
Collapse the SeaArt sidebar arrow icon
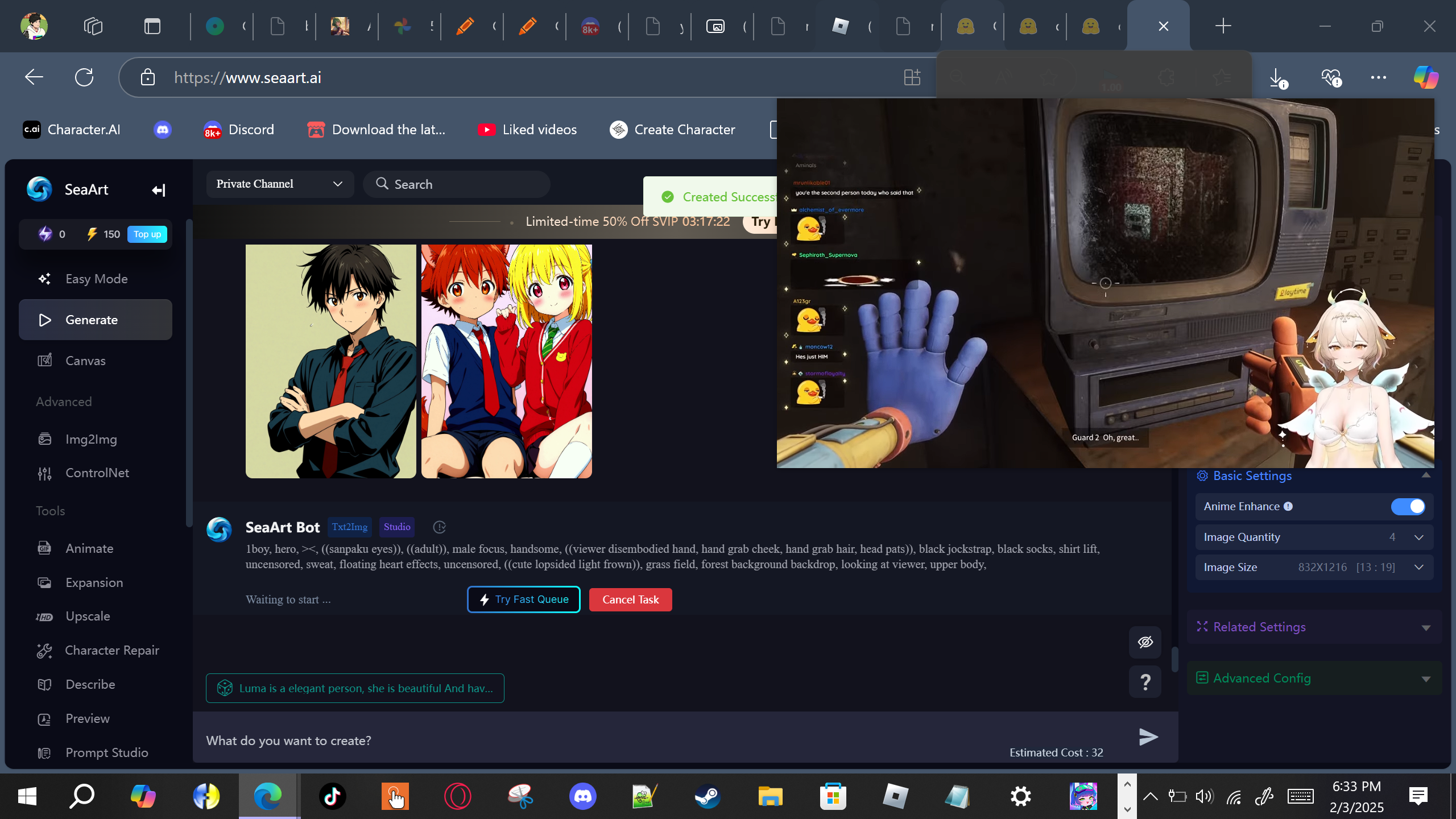point(159,190)
